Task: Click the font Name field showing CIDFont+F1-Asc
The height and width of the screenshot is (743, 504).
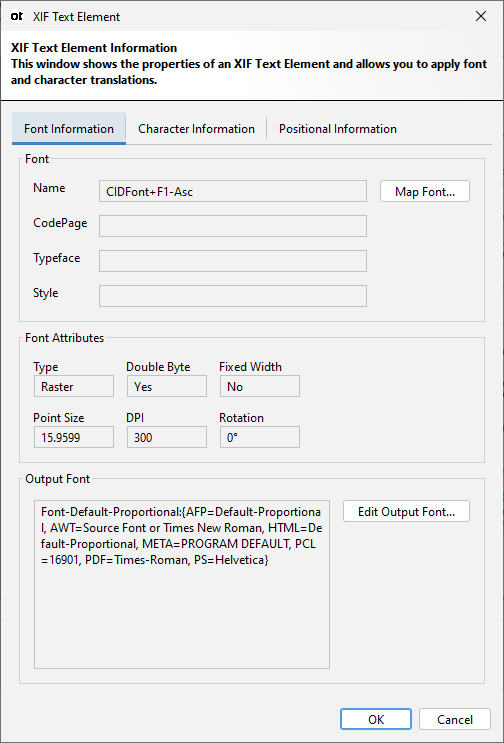Action: click(x=233, y=191)
